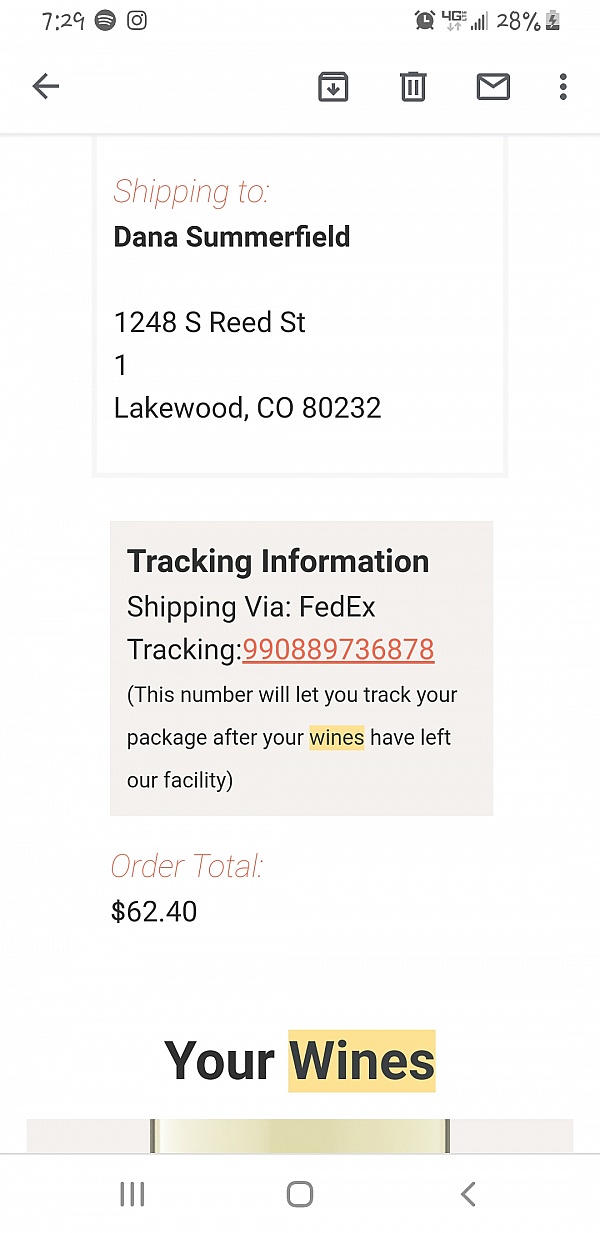Tap the Android recent apps button
This screenshot has height=1233, width=600.
tap(132, 1193)
